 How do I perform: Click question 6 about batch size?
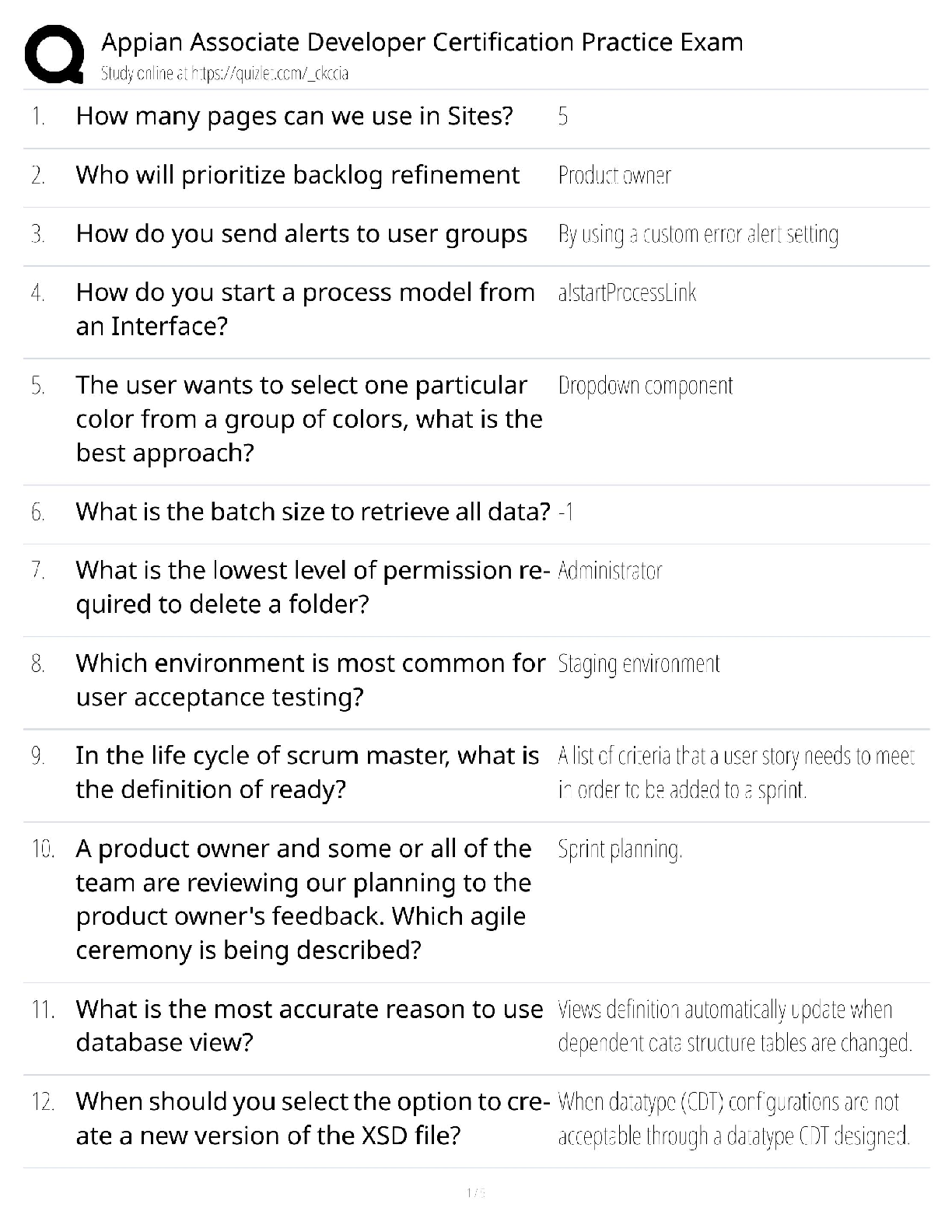[313, 512]
